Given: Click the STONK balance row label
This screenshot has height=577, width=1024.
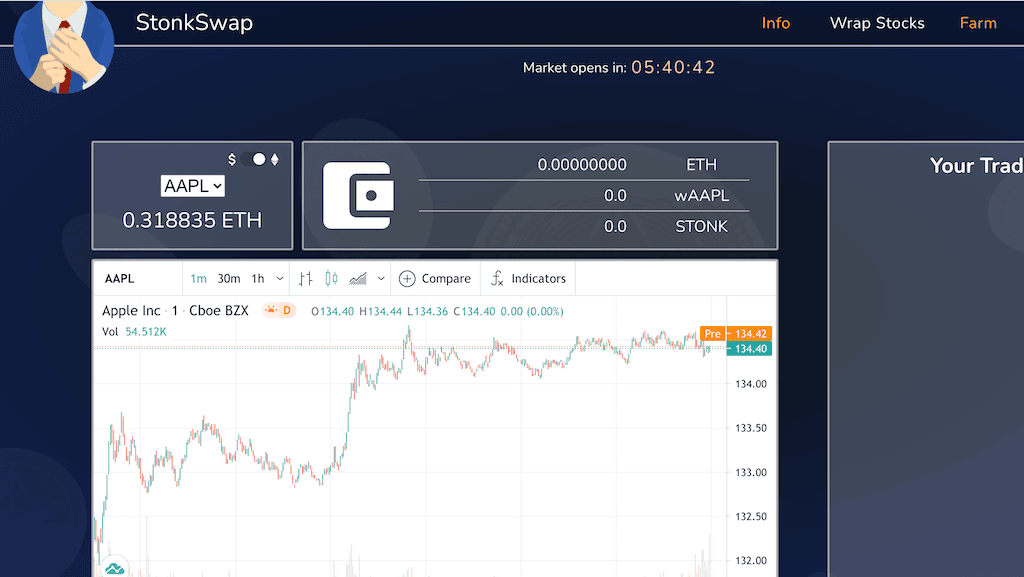Looking at the screenshot, I should 701,226.
